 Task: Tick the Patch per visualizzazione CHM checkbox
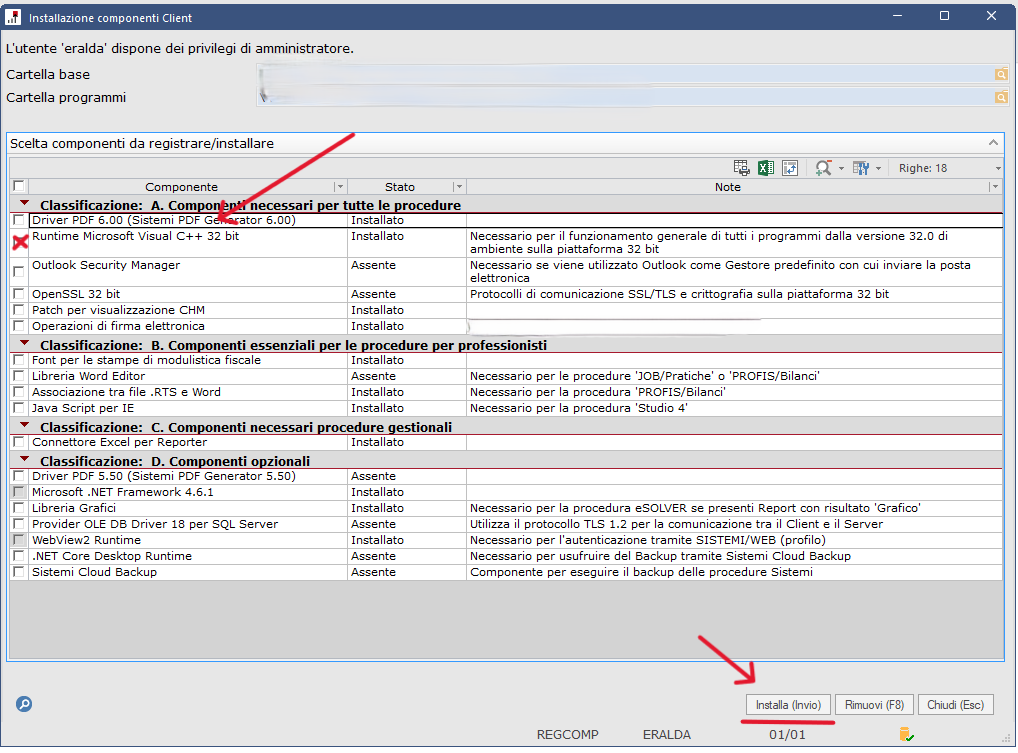click(19, 310)
